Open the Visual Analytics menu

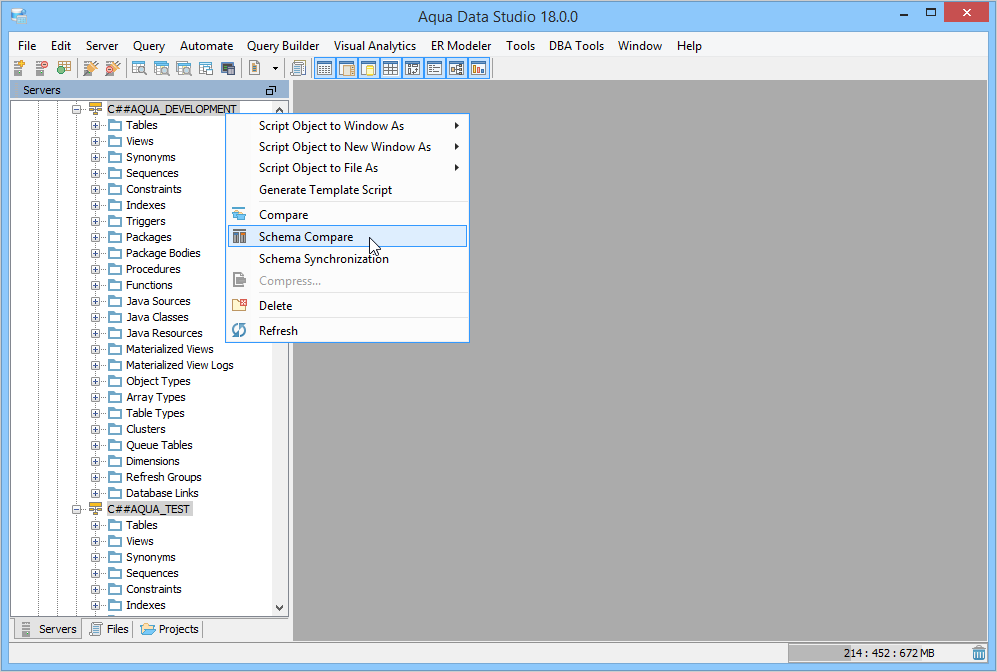tap(375, 46)
